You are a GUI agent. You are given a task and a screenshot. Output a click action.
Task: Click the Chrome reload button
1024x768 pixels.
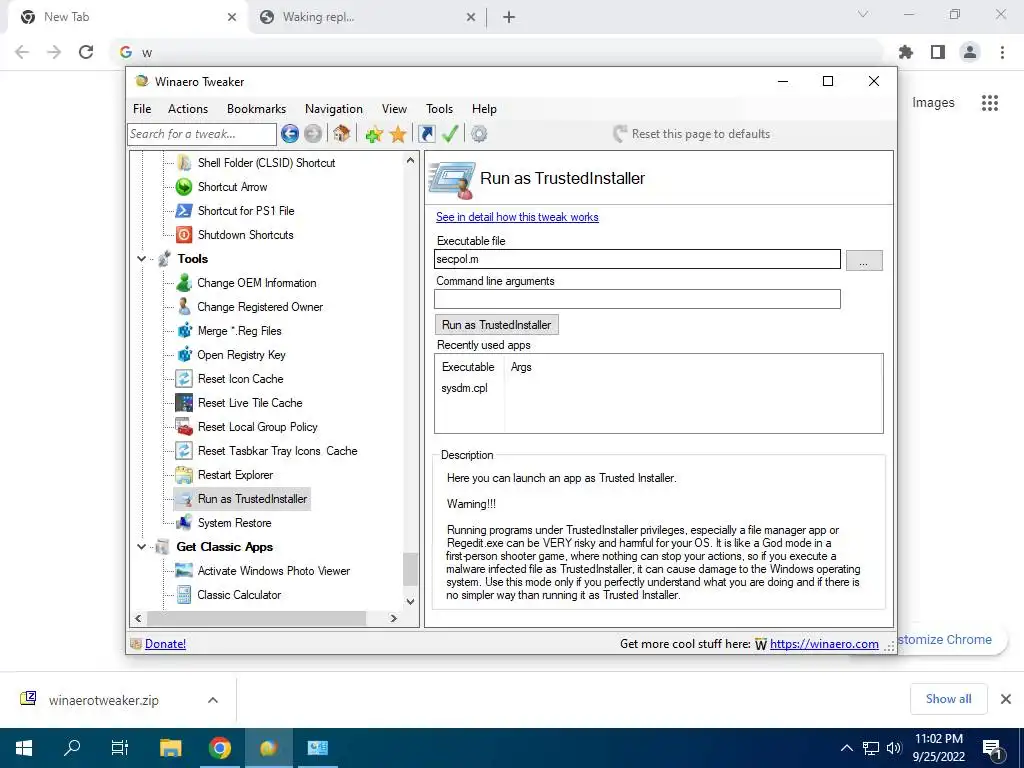(86, 52)
